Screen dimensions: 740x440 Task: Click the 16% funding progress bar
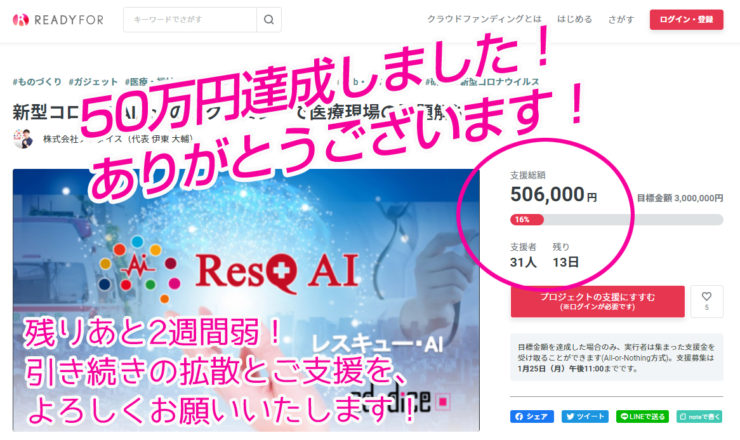tap(616, 220)
